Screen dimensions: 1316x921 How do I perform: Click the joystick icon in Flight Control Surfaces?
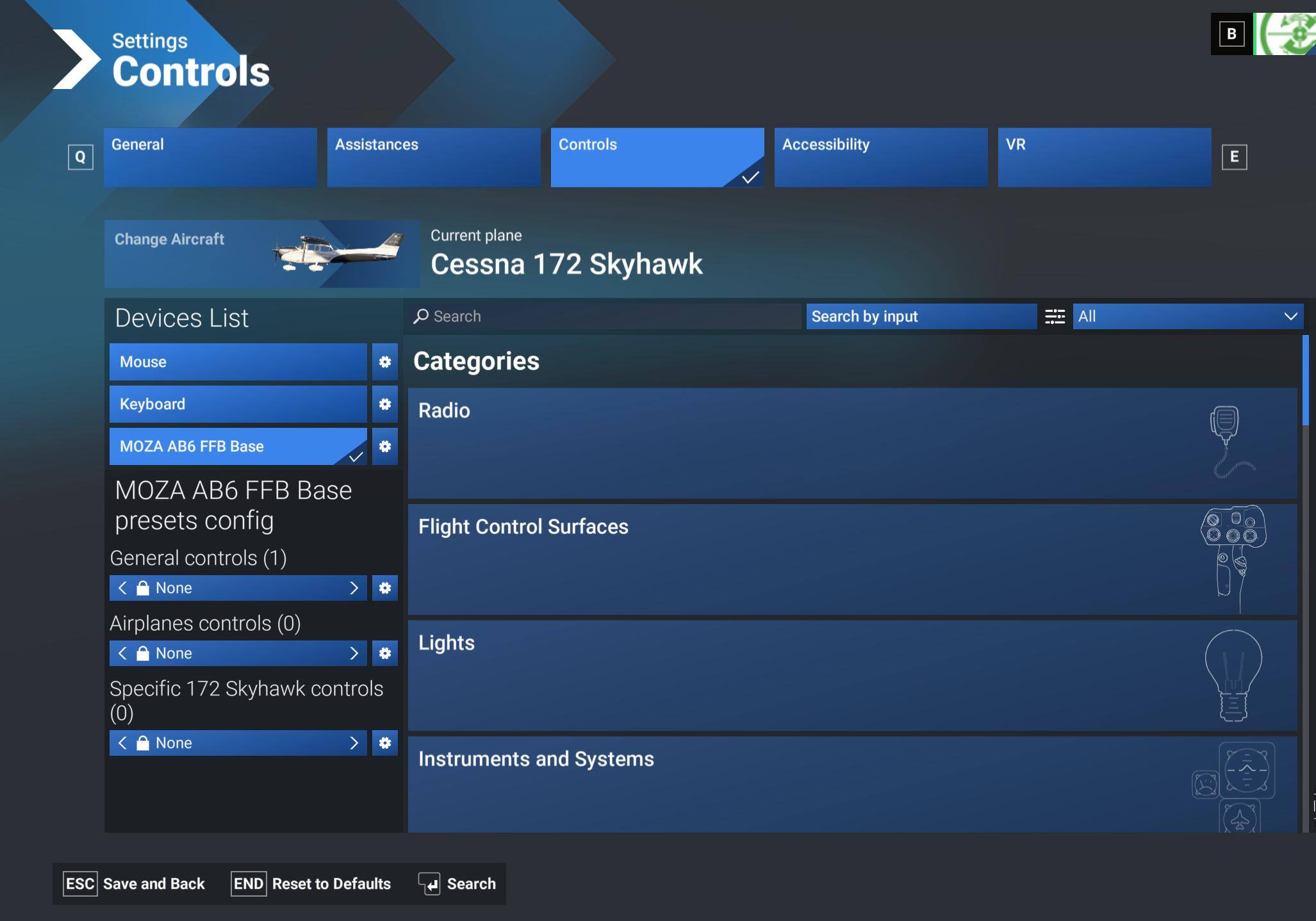pyautogui.click(x=1233, y=558)
